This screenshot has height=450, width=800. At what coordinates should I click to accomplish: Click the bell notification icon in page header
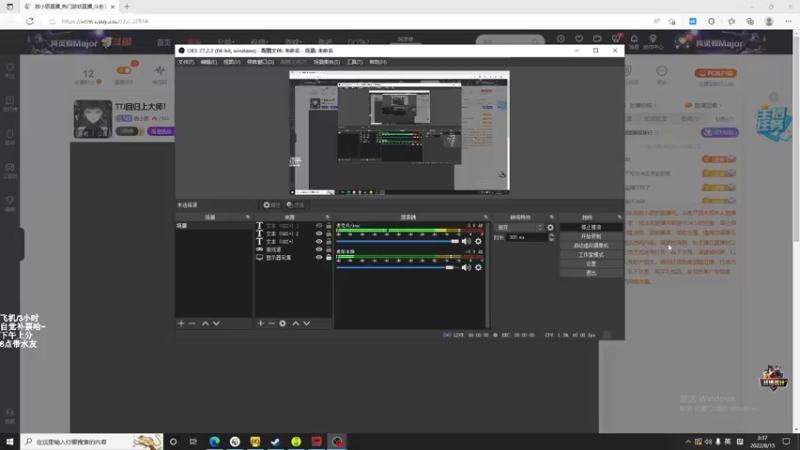click(x=634, y=39)
